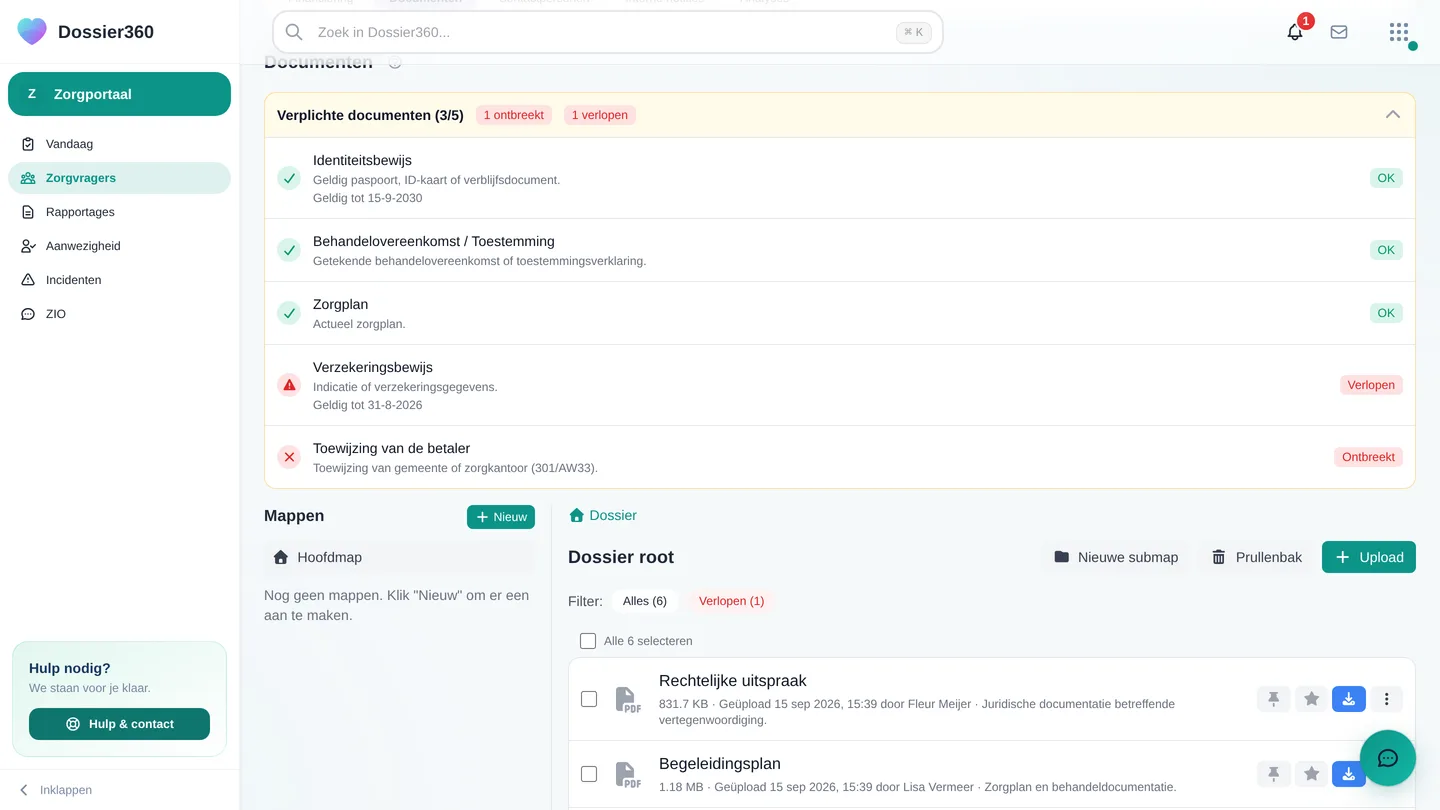Click the Identiteitsbewijs green checkmark icon
The width and height of the screenshot is (1440, 810).
pyautogui.click(x=289, y=178)
